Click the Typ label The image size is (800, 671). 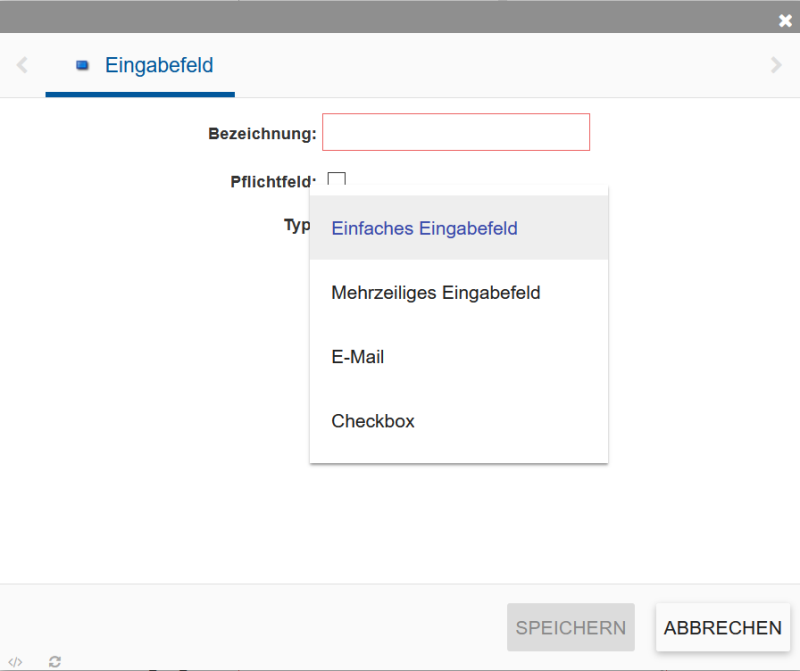point(297,225)
